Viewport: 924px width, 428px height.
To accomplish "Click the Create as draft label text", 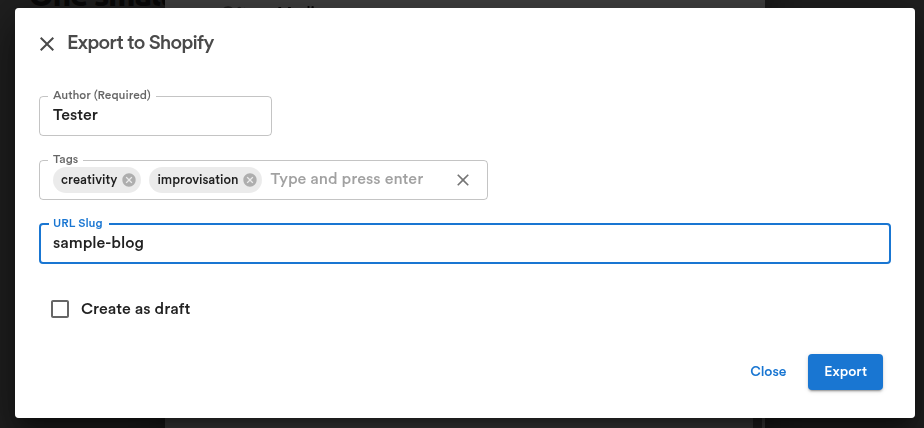I will coord(136,309).
